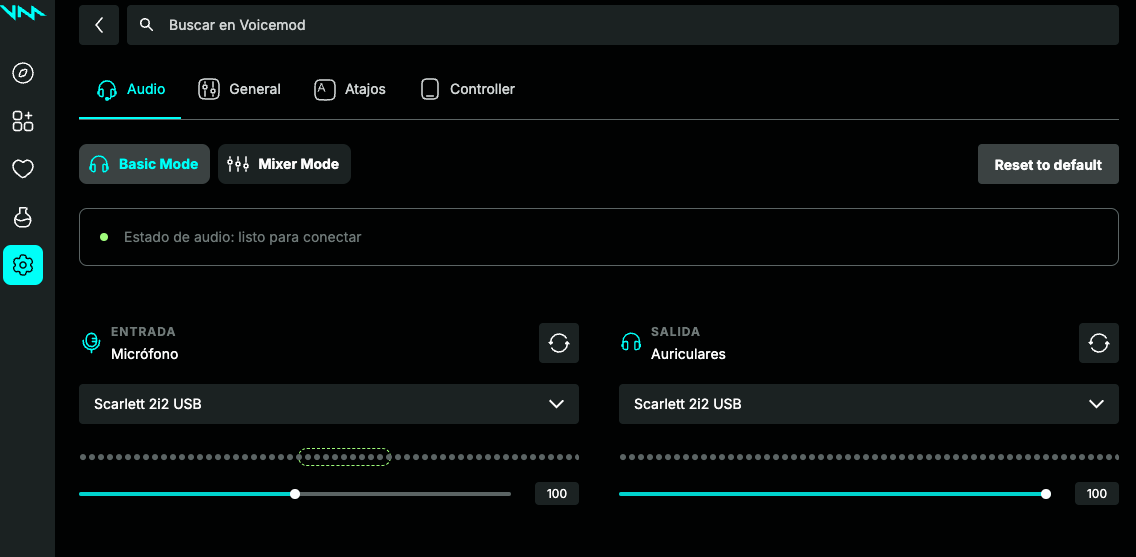Switch to Mixer Mode
The image size is (1136, 557).
284,164
